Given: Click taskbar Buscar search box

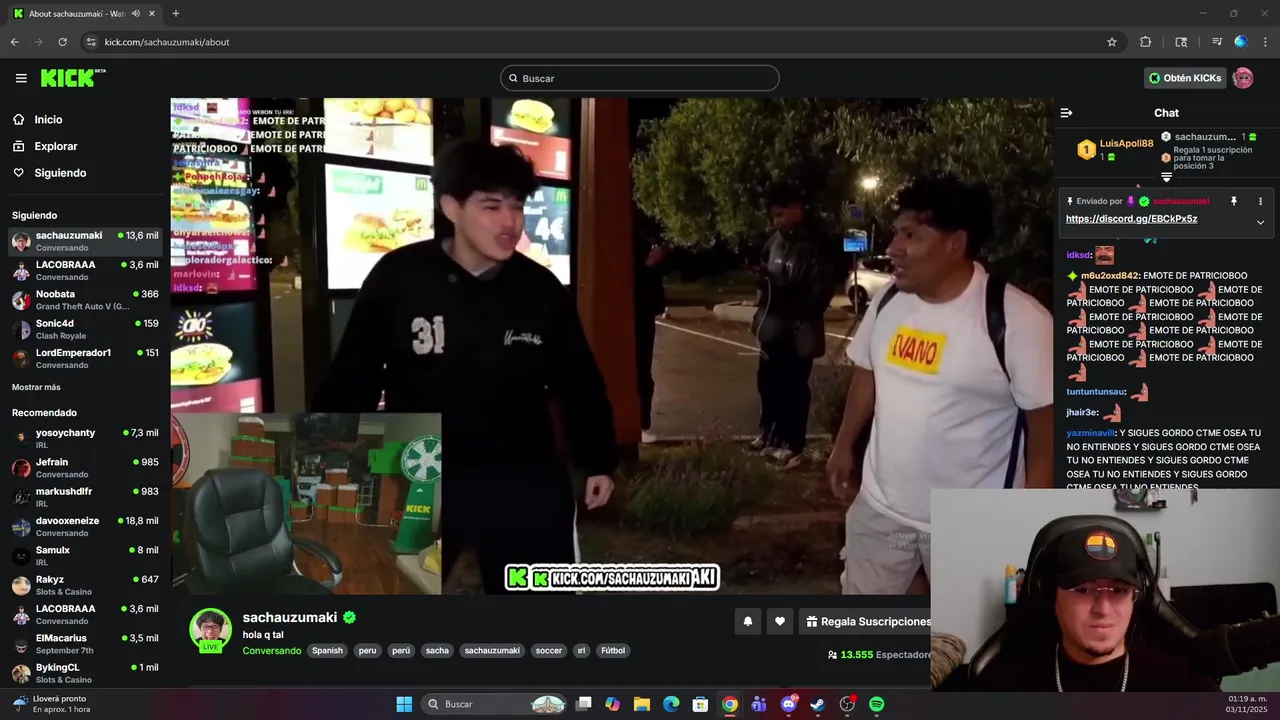Looking at the screenshot, I should (496, 704).
